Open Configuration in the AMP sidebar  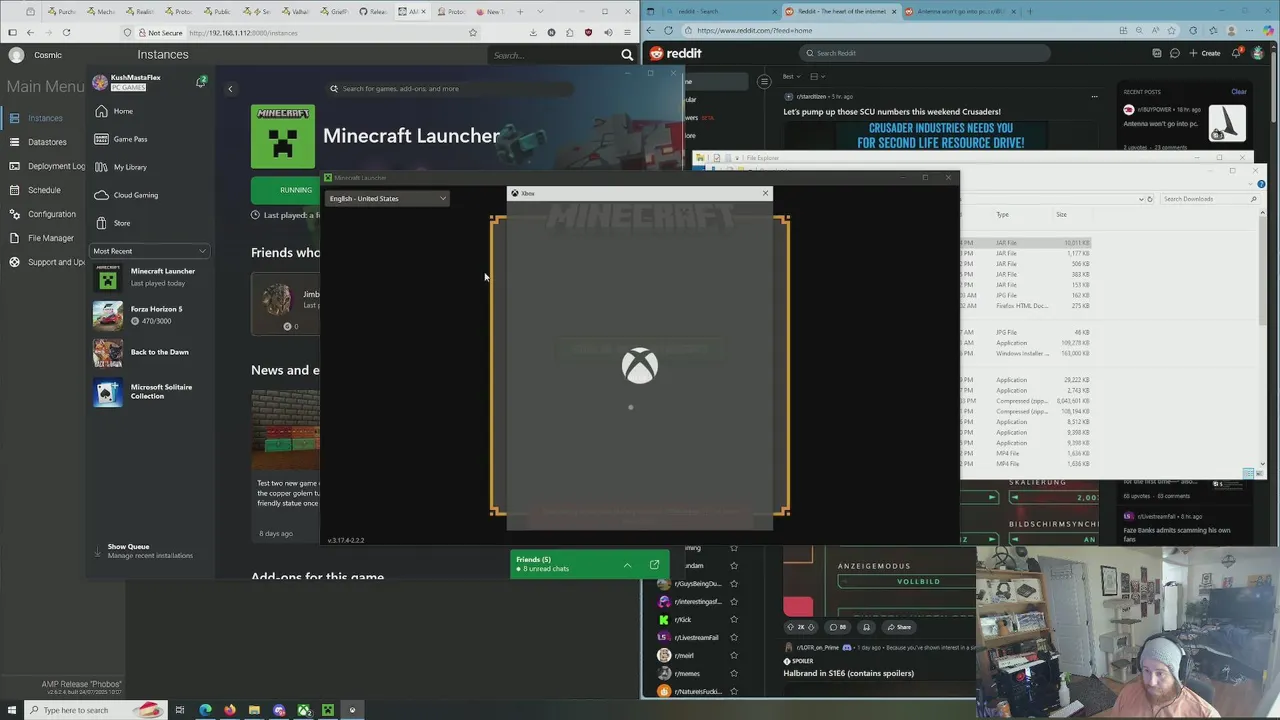coord(45,214)
